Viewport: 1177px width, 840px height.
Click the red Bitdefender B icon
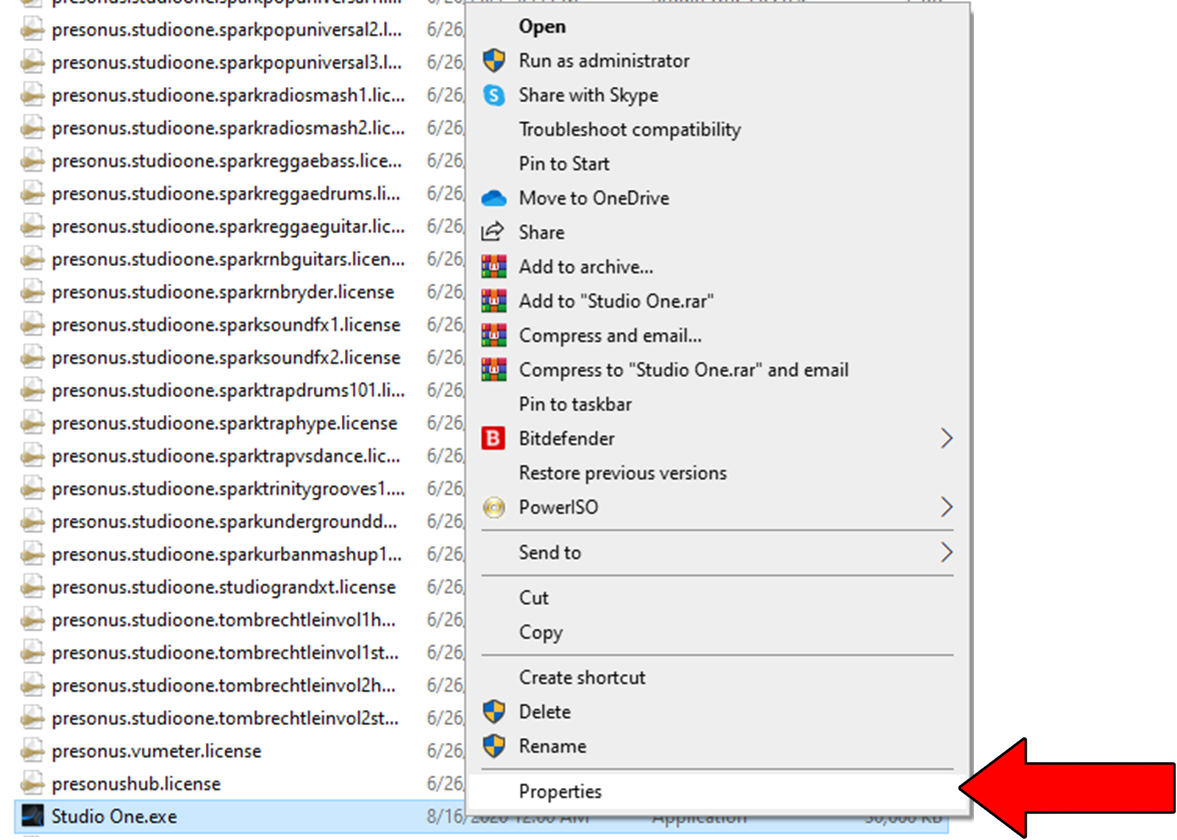[x=493, y=438]
